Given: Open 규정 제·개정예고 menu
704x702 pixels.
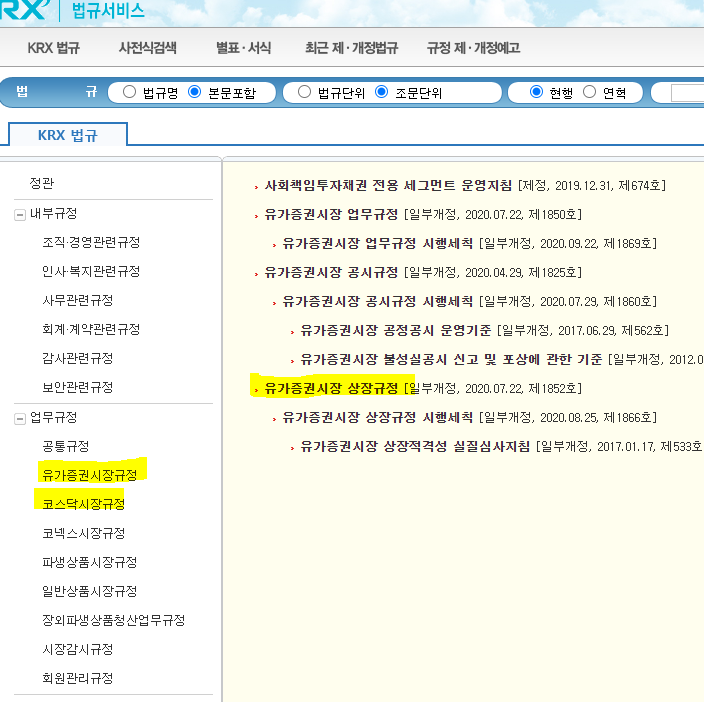Looking at the screenshot, I should tap(473, 48).
